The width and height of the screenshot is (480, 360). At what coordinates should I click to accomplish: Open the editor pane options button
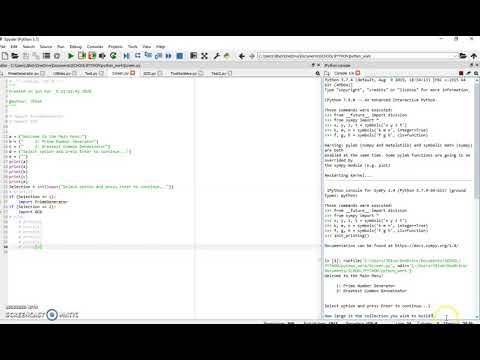(x=317, y=73)
